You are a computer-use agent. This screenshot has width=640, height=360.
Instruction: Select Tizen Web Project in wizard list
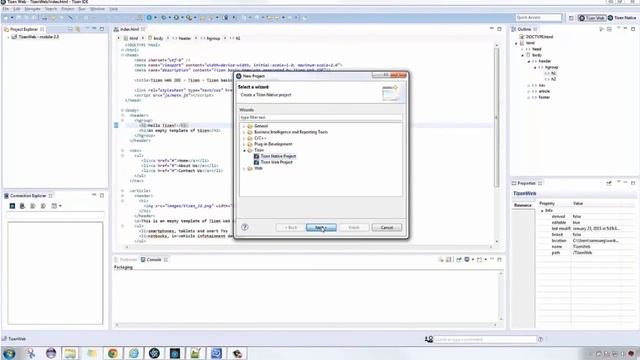coord(276,162)
